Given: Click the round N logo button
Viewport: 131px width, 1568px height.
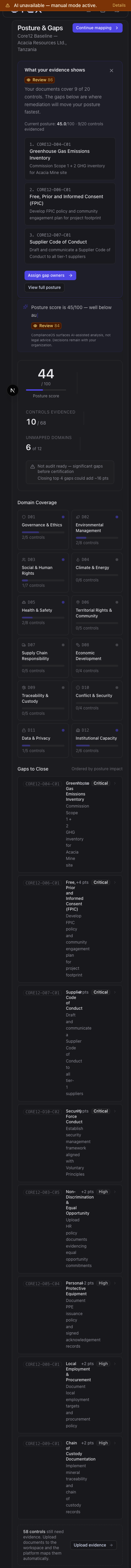Looking at the screenshot, I should [13, 390].
